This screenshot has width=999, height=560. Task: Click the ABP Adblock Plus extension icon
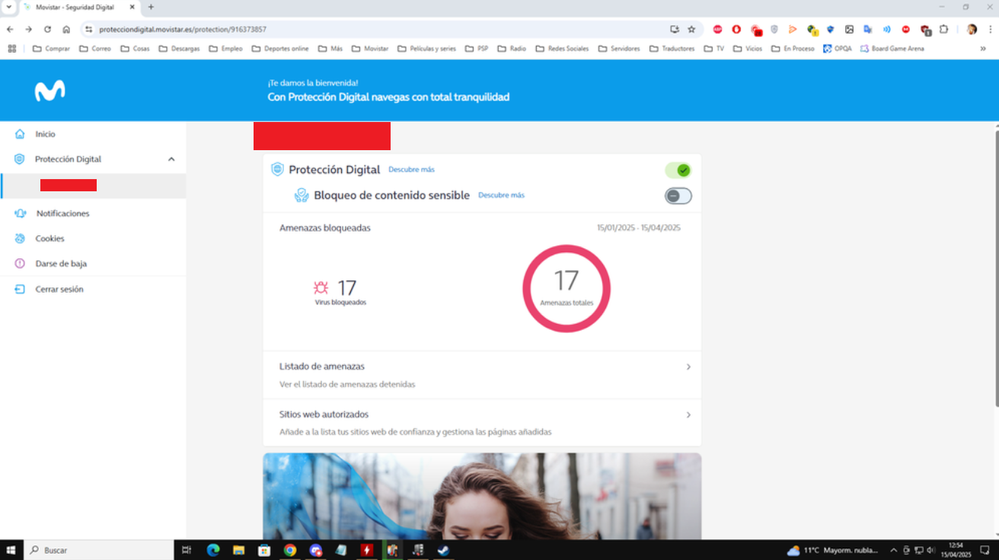pyautogui.click(x=717, y=29)
